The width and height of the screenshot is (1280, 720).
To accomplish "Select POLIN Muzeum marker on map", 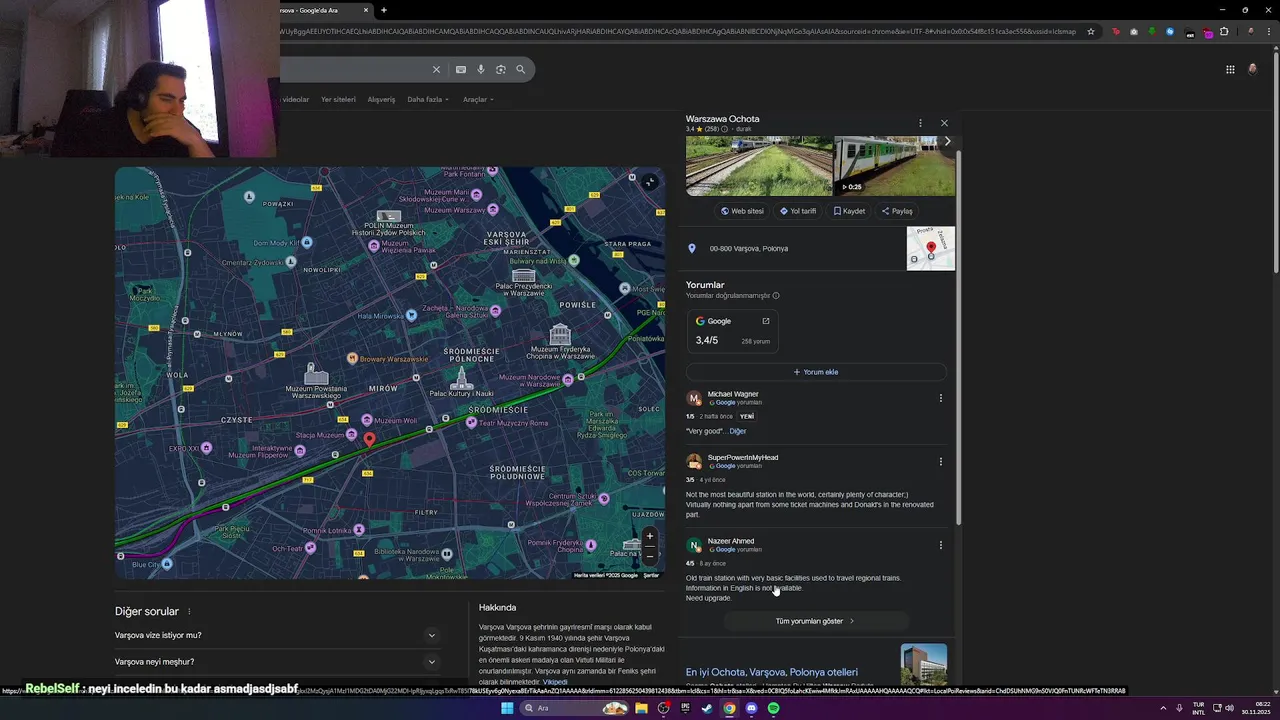I will pos(389,215).
